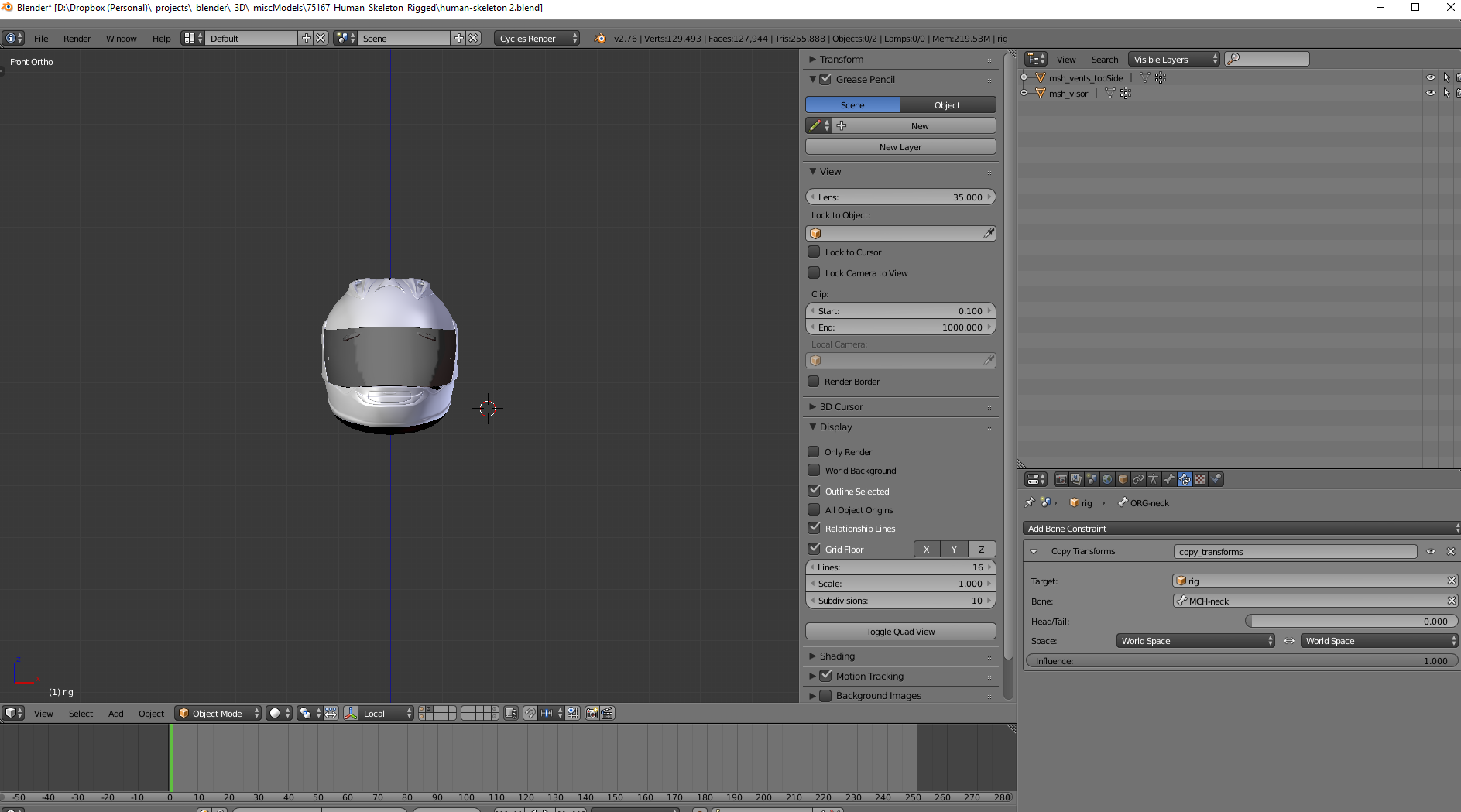The width and height of the screenshot is (1461, 812).
Task: Toggle the snap magnet icon
Action: [x=530, y=713]
